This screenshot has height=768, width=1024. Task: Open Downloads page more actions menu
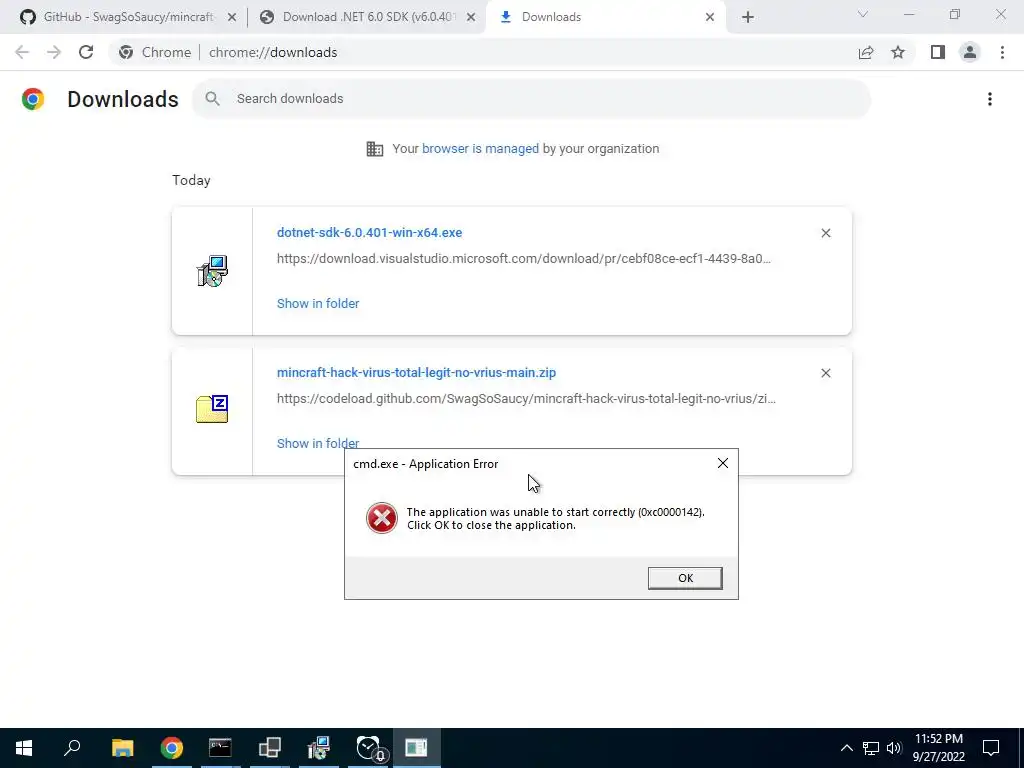[x=989, y=99]
